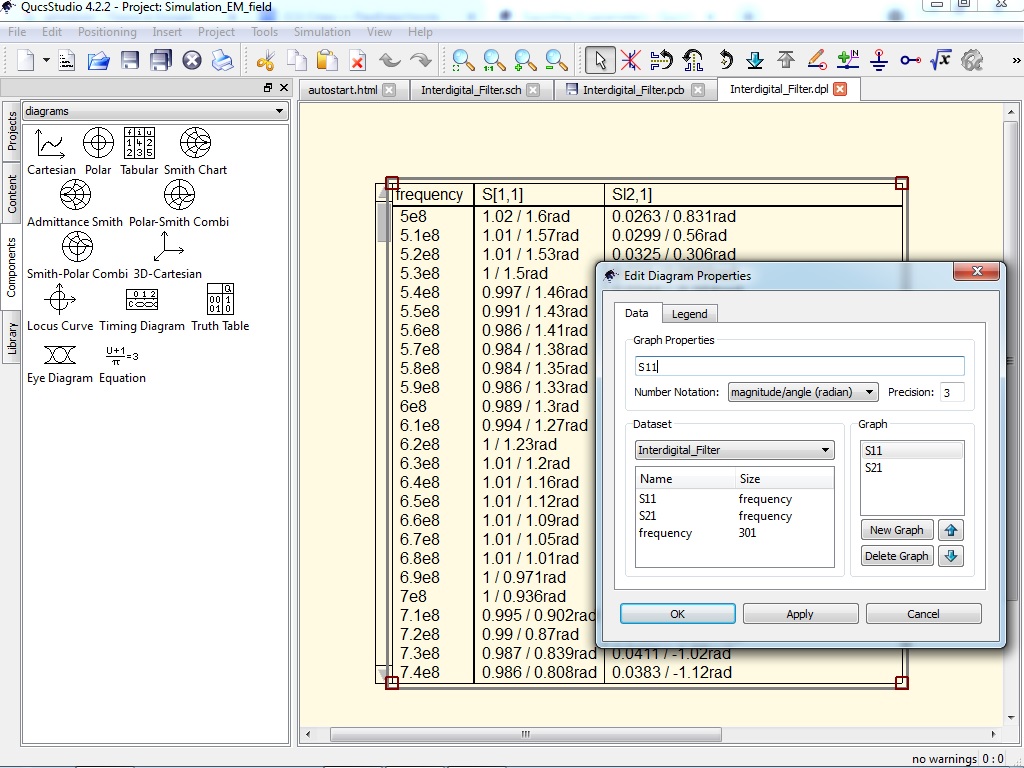Viewport: 1024px width, 768px height.
Task: Save the current document with floppy icon
Action: pyautogui.click(x=129, y=61)
